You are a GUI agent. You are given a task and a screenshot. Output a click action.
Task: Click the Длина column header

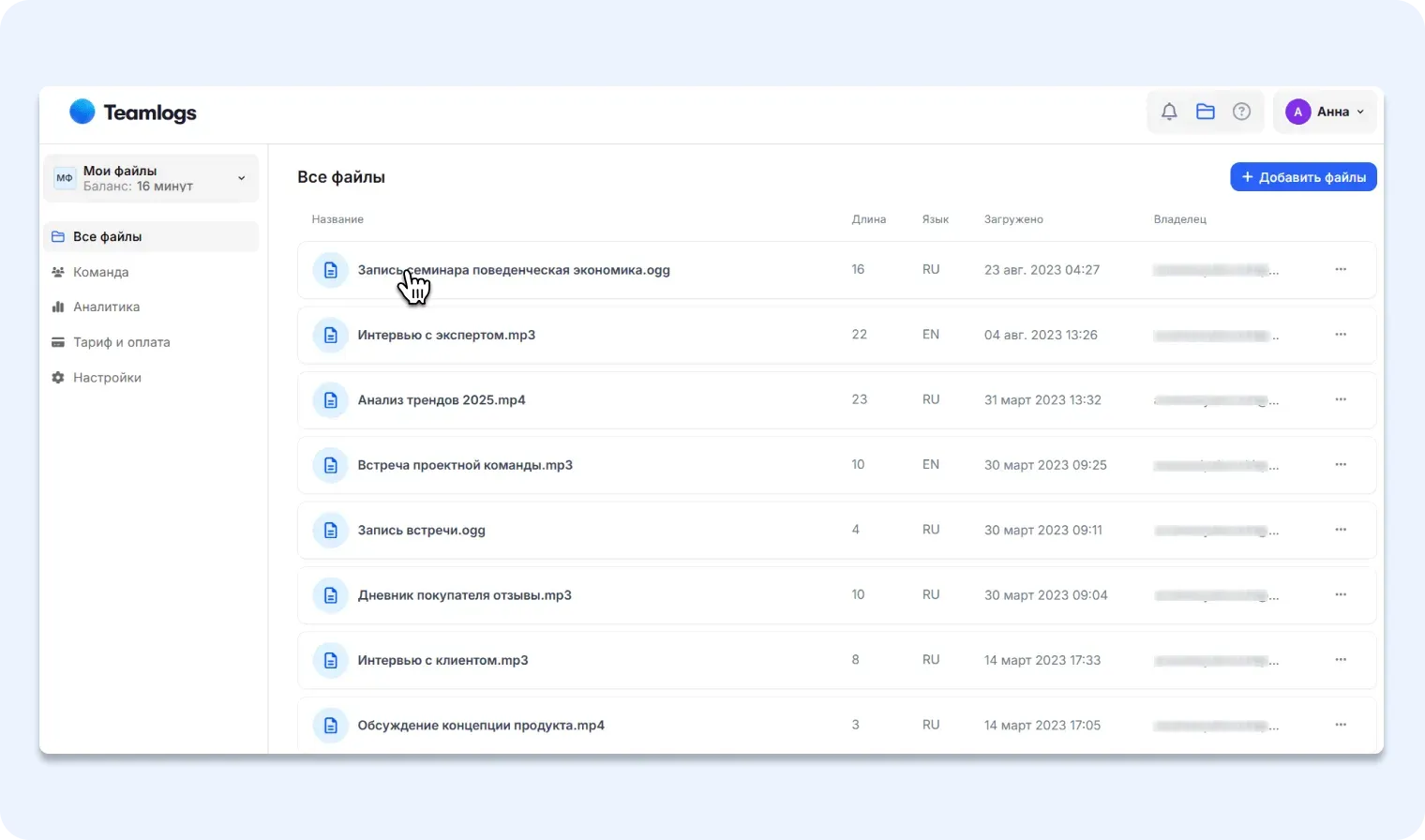(x=869, y=219)
